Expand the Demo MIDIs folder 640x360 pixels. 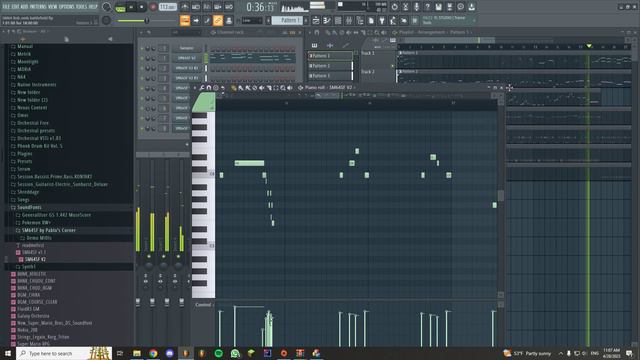[x=39, y=238]
